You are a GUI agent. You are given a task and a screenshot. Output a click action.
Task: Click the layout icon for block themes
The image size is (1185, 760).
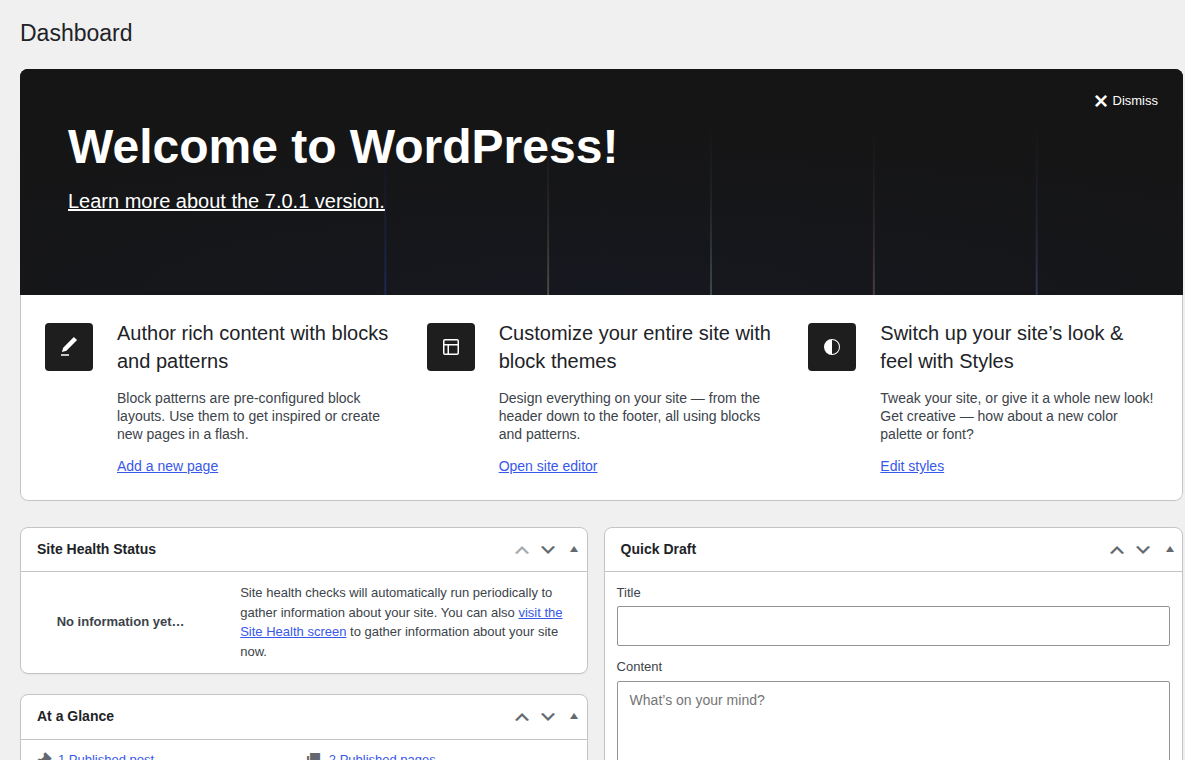tap(450, 347)
